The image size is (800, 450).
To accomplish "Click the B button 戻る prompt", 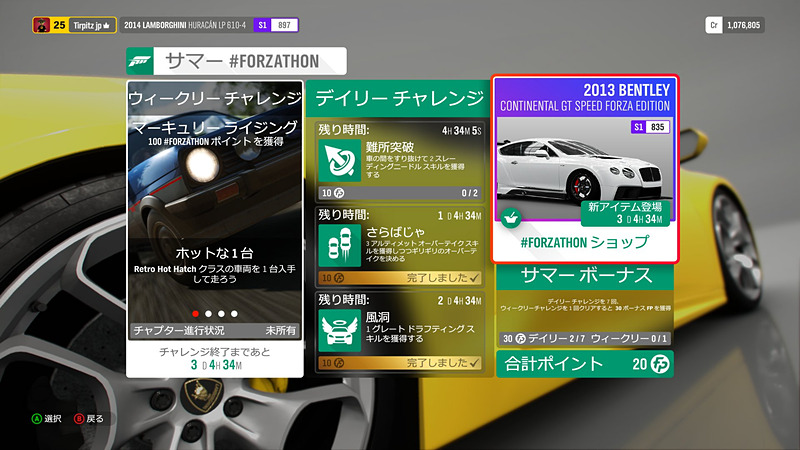I will [89, 419].
